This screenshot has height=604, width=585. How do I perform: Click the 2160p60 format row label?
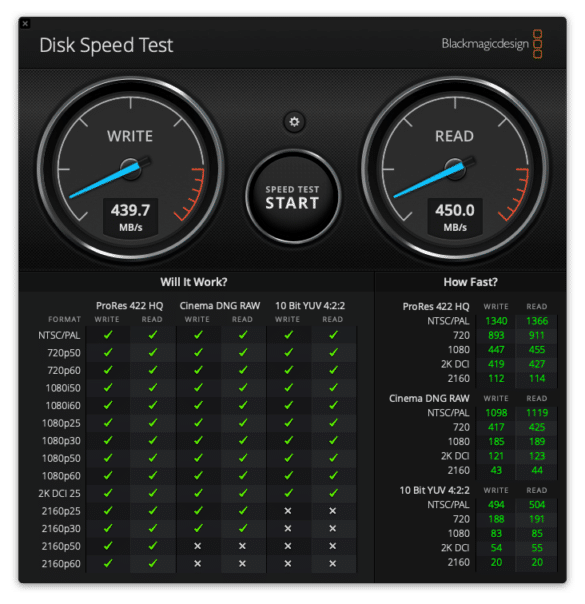(x=61, y=564)
